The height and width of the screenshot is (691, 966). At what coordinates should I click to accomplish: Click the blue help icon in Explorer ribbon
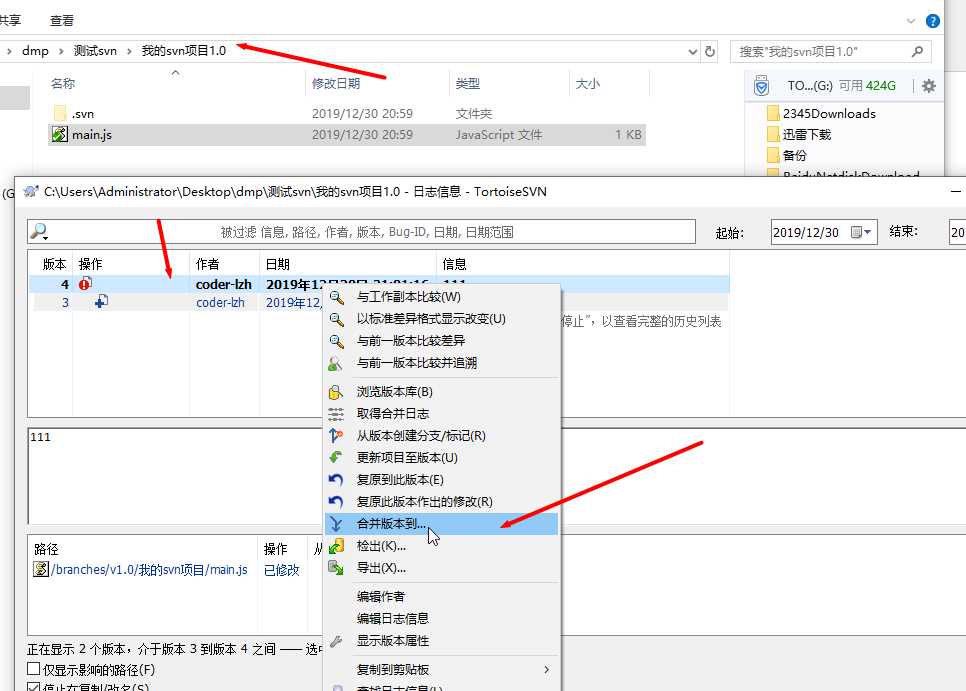933,21
